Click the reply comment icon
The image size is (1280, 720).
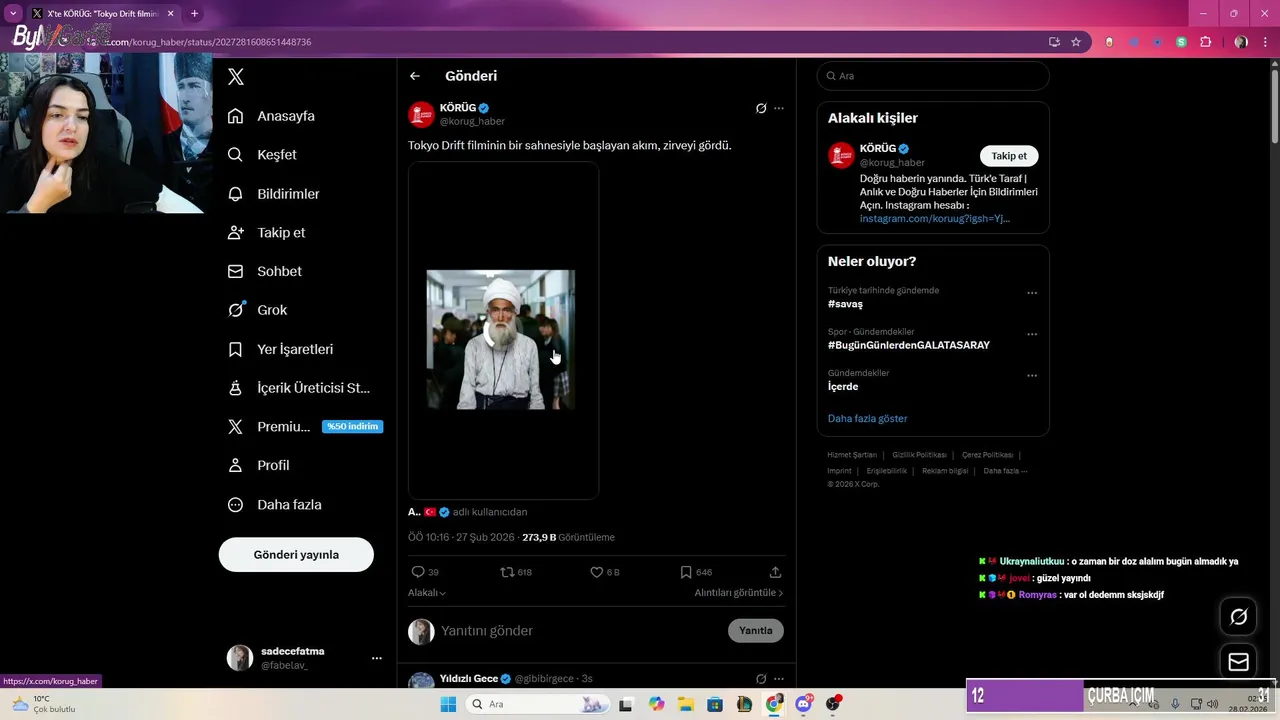(x=418, y=572)
